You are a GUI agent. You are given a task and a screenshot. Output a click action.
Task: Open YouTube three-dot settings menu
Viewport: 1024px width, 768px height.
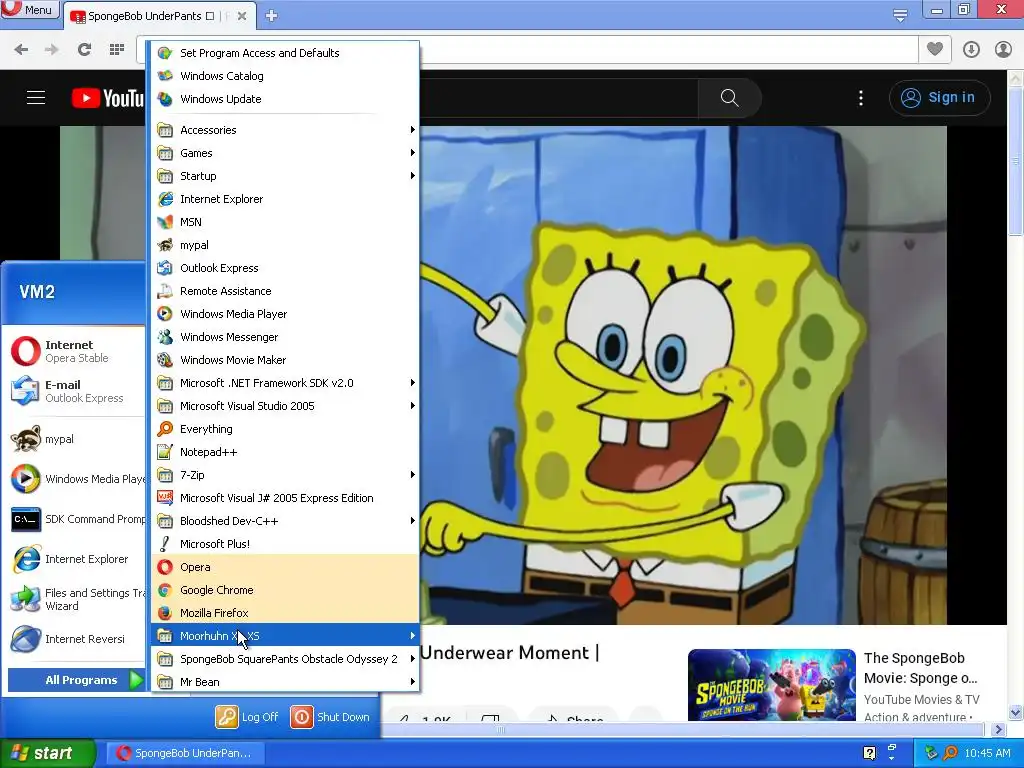(861, 98)
